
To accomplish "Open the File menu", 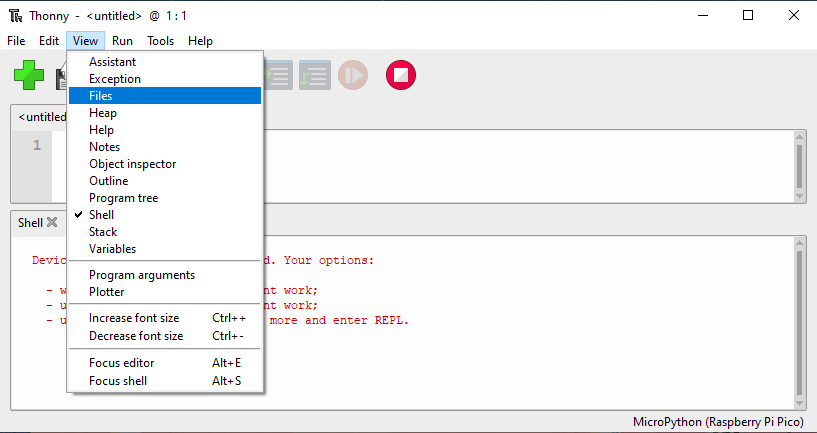I will click(16, 41).
